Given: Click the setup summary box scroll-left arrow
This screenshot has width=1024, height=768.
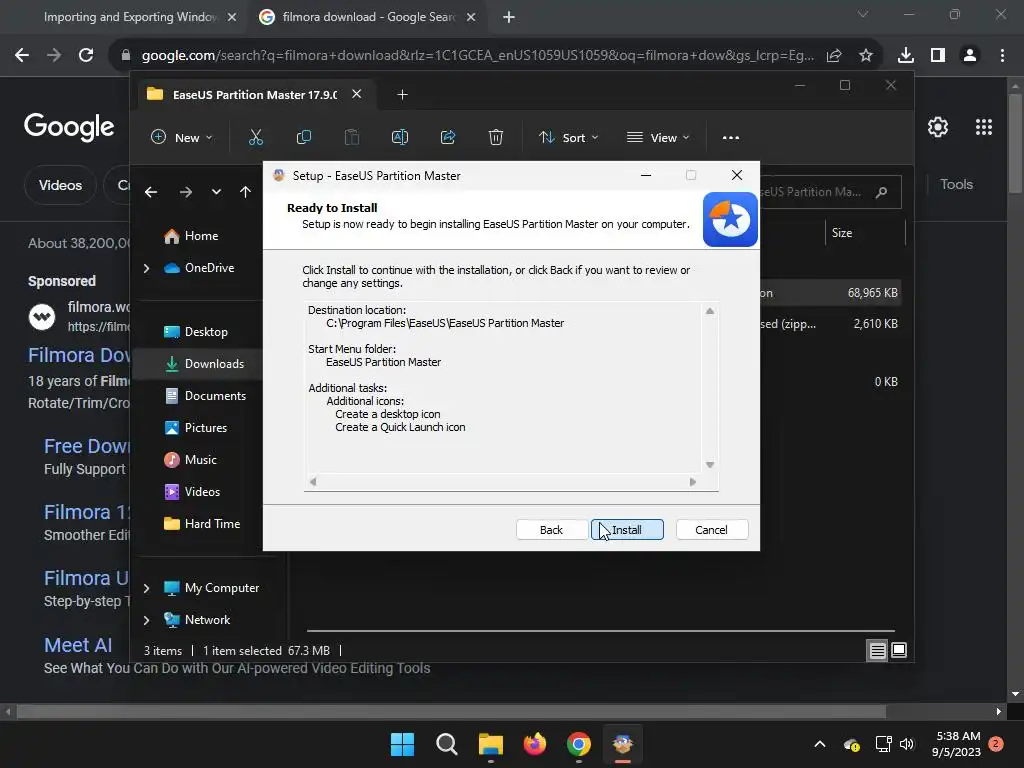Looking at the screenshot, I should 313,482.
